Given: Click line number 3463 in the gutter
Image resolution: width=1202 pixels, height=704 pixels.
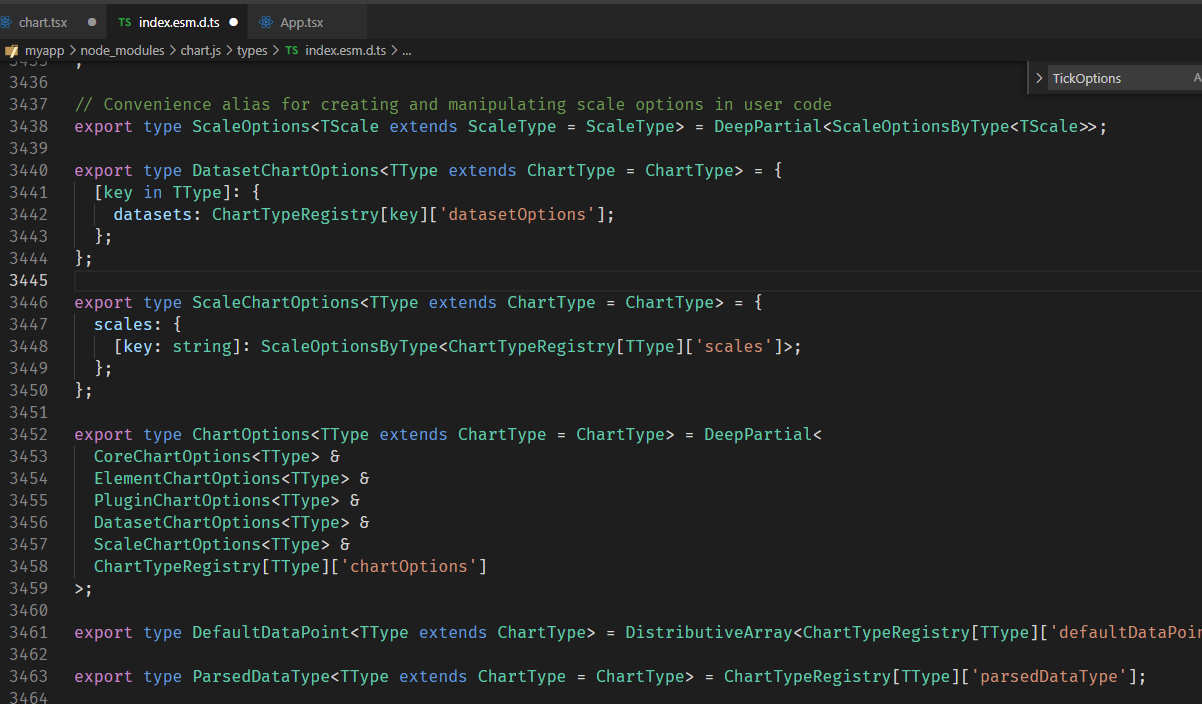Looking at the screenshot, I should (28, 676).
